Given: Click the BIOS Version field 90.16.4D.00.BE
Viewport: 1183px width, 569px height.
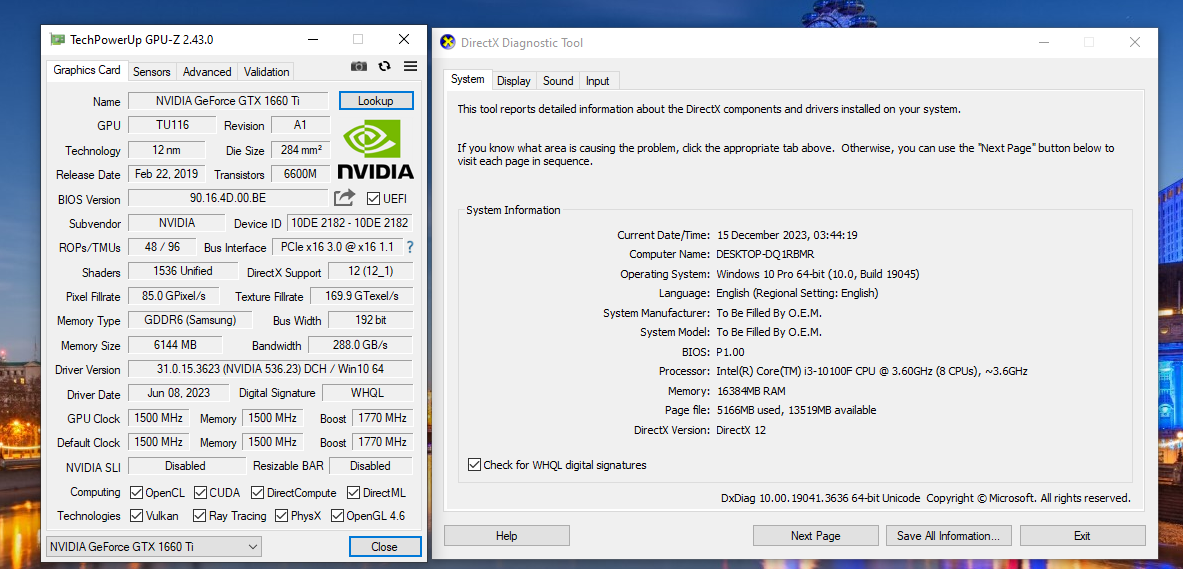Looking at the screenshot, I should [x=228, y=198].
